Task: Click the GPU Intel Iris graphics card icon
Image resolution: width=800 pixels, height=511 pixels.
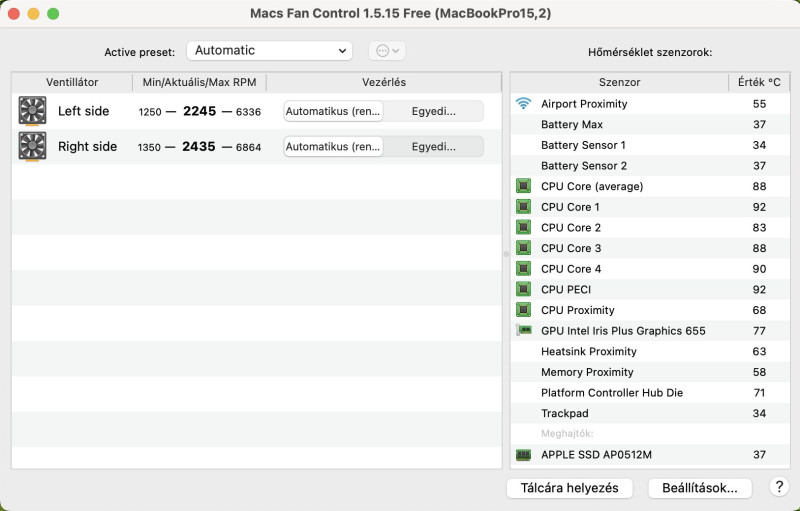Action: (x=523, y=330)
